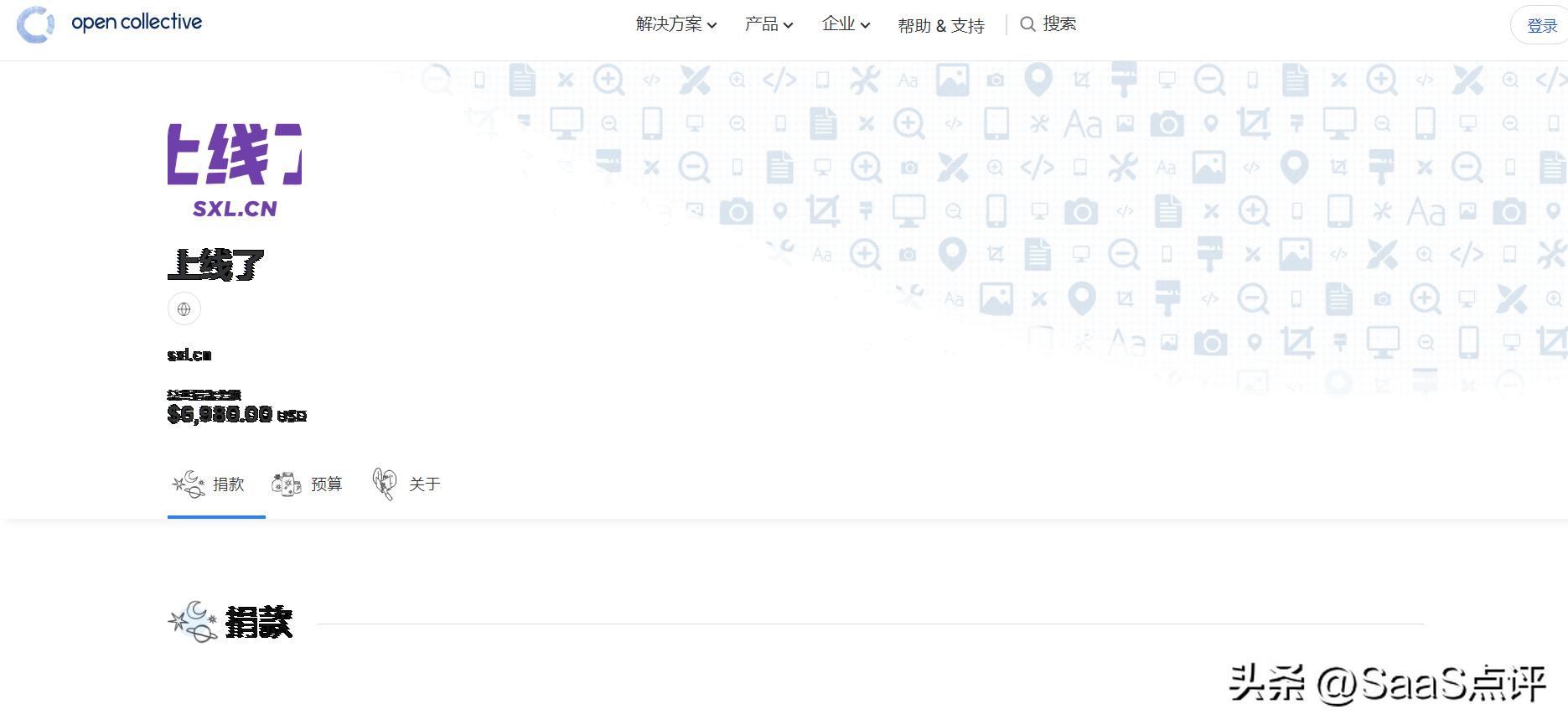The image size is (1568, 725).
Task: Click the moon-planet icon beside 捐款 heading
Action: pos(193,622)
